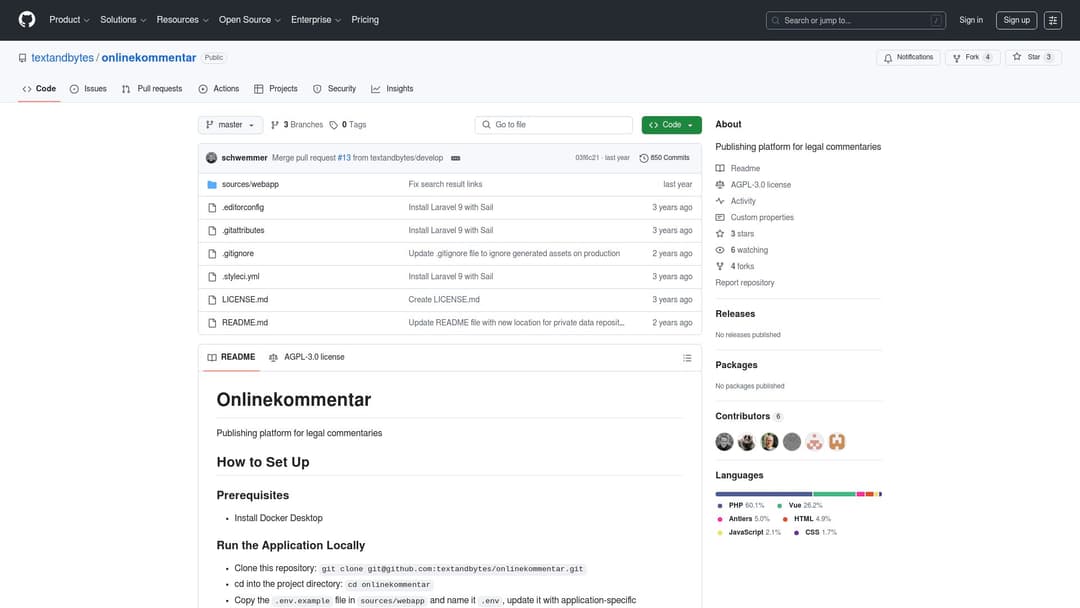Select the Code repository tab

39,89
